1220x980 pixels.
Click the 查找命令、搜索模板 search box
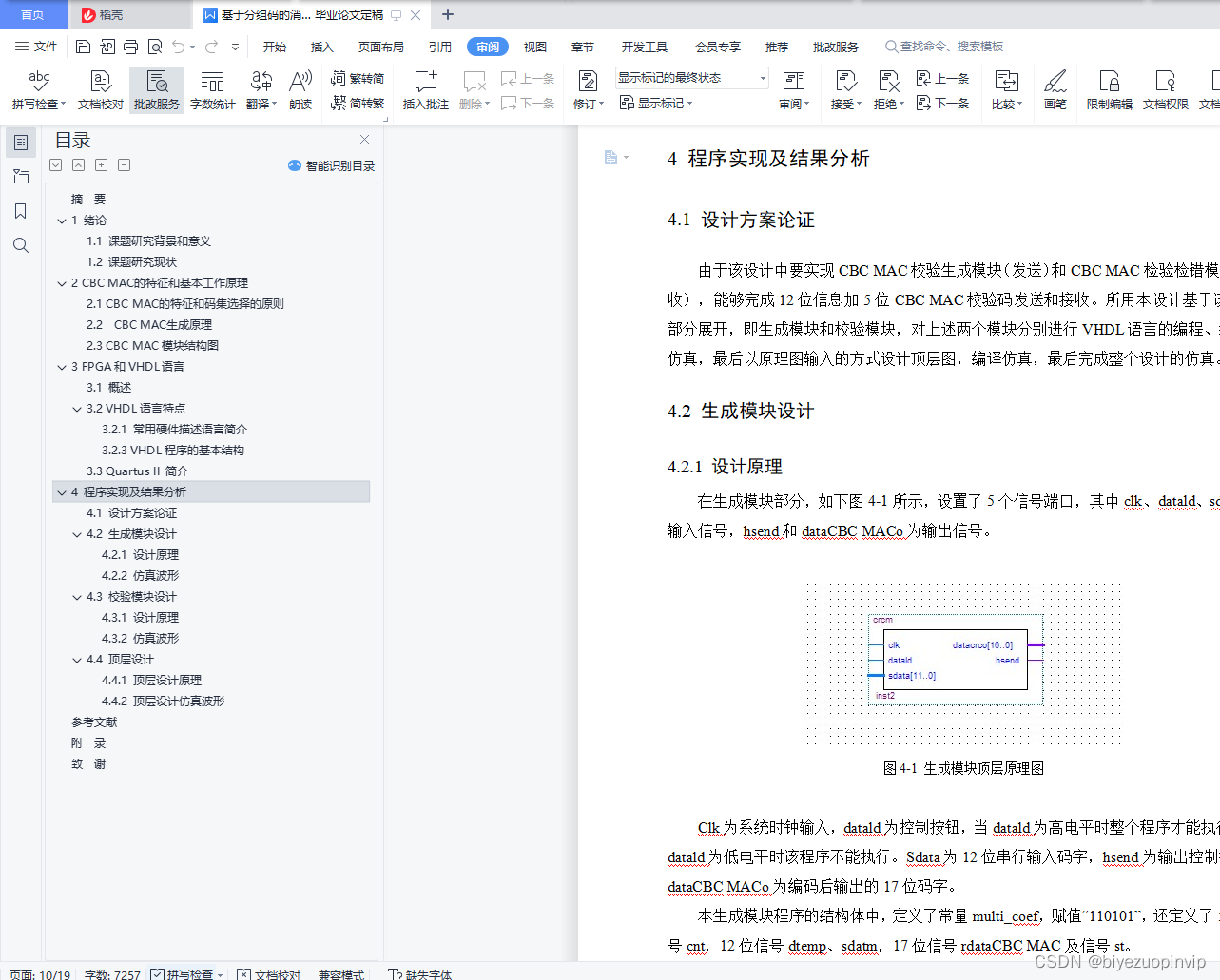click(944, 47)
